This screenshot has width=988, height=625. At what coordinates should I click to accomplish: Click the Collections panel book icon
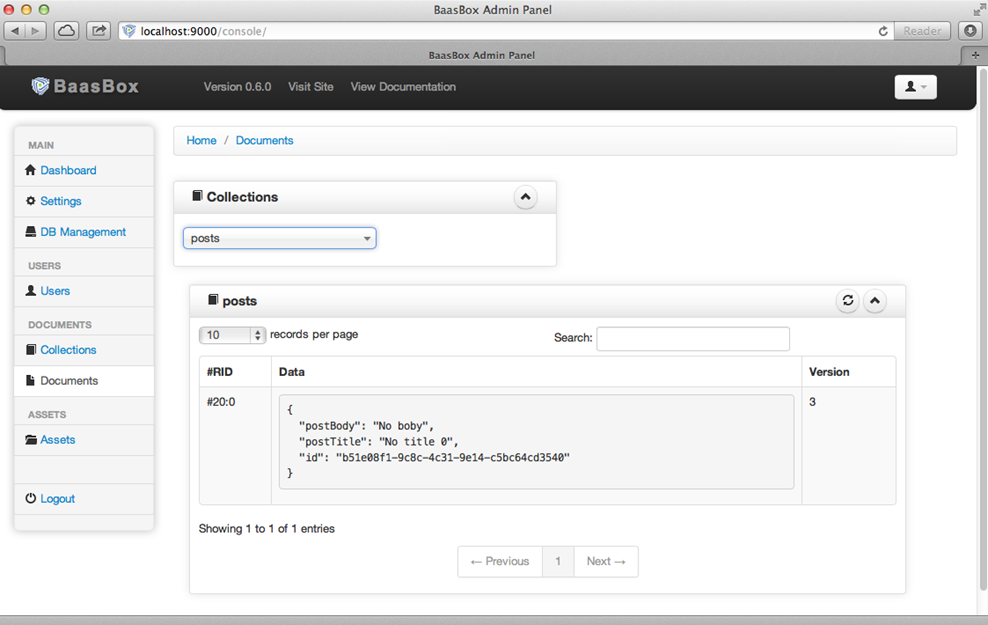pyautogui.click(x=197, y=196)
